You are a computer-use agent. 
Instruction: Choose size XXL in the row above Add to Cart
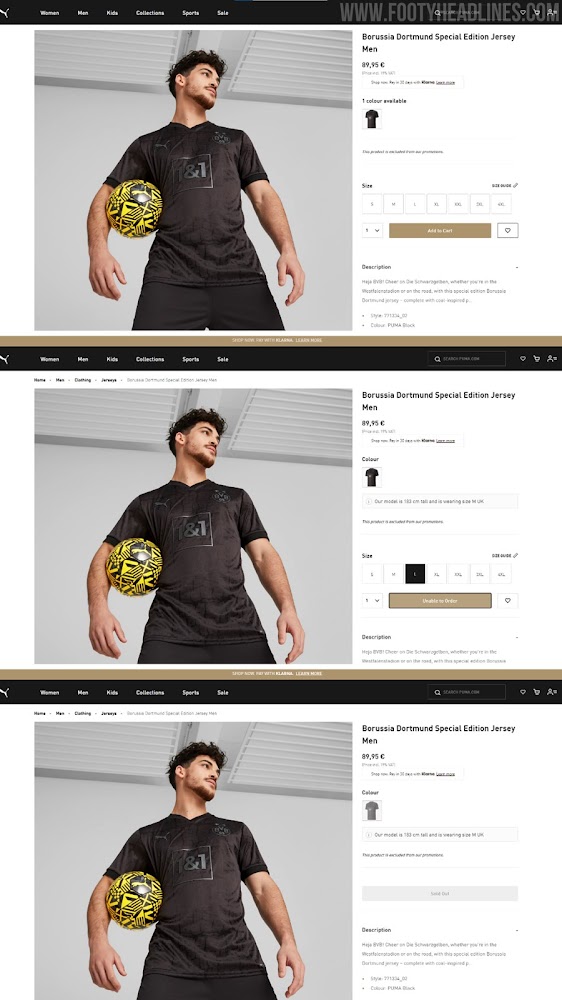point(458,203)
